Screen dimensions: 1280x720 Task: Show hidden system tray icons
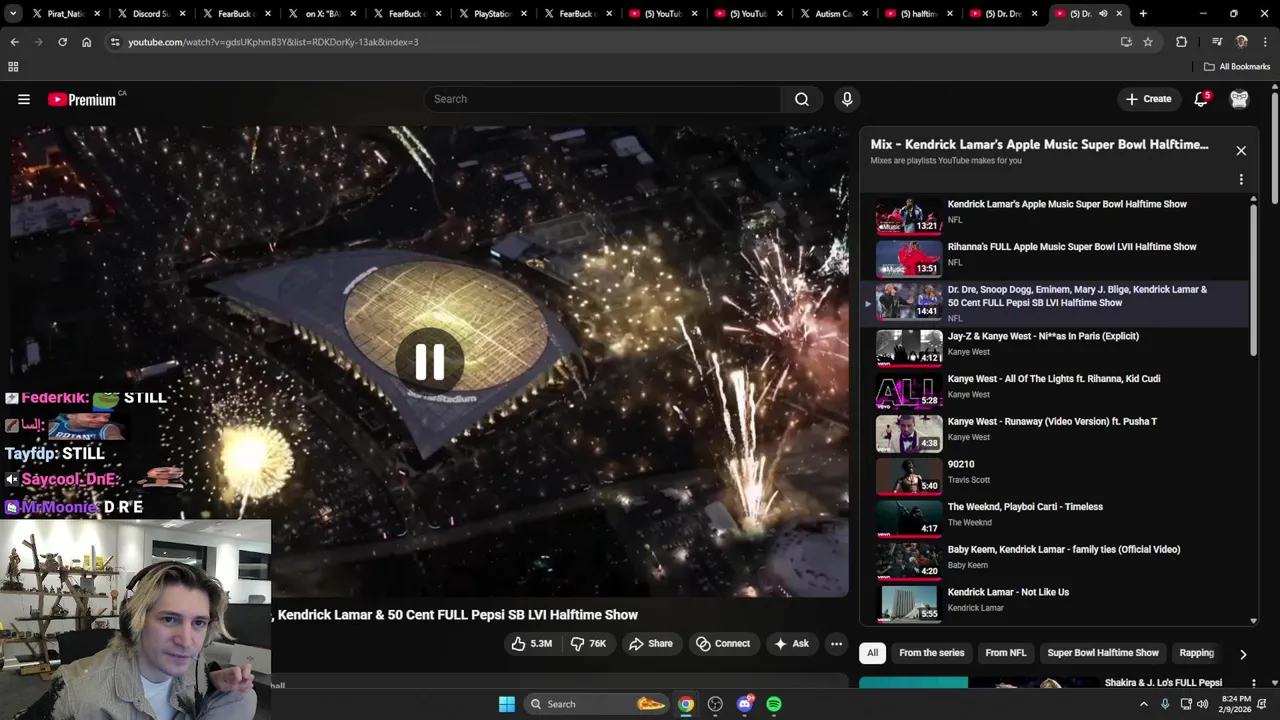(1144, 704)
